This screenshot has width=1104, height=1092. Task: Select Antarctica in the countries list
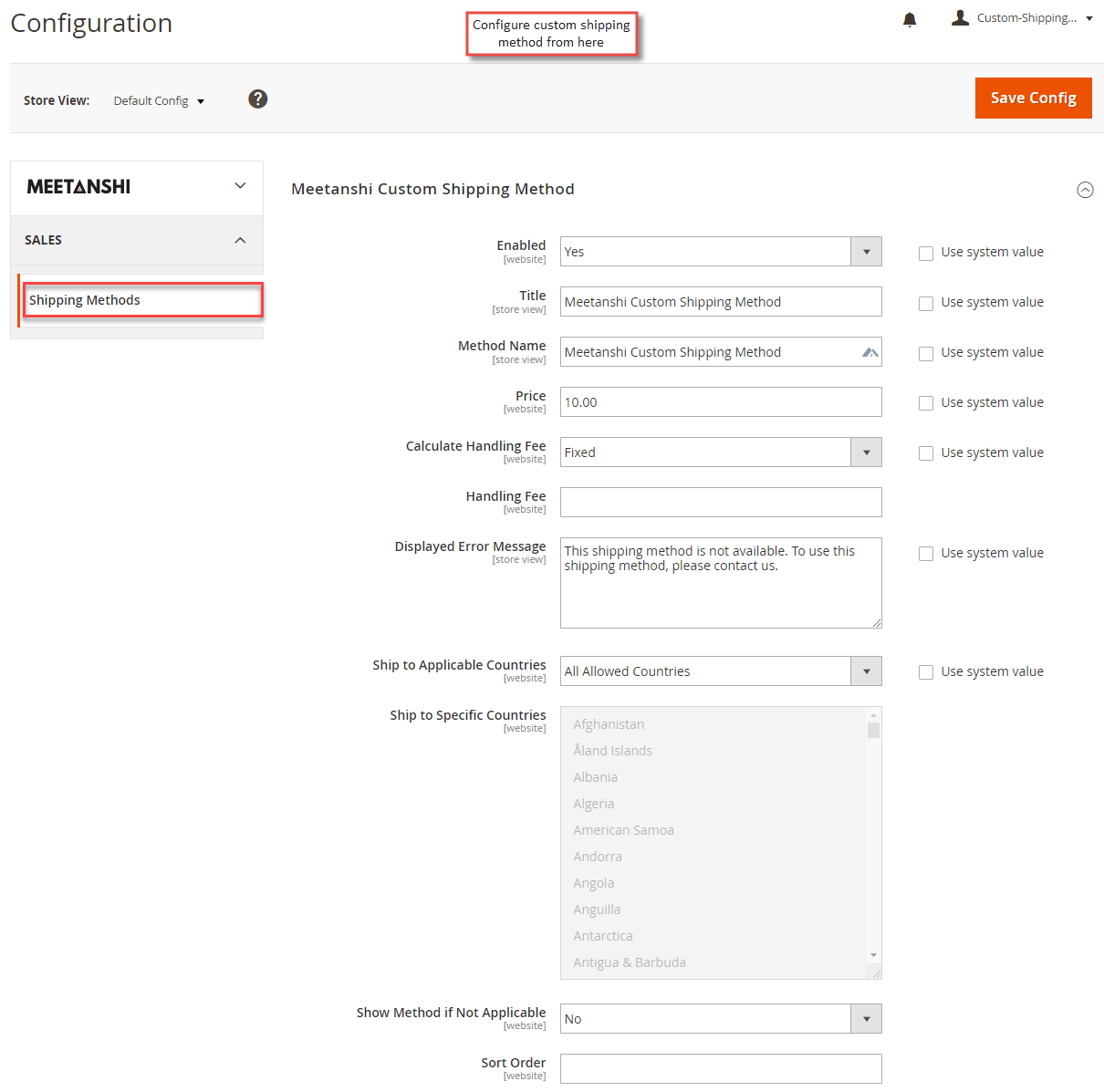[x=603, y=936]
